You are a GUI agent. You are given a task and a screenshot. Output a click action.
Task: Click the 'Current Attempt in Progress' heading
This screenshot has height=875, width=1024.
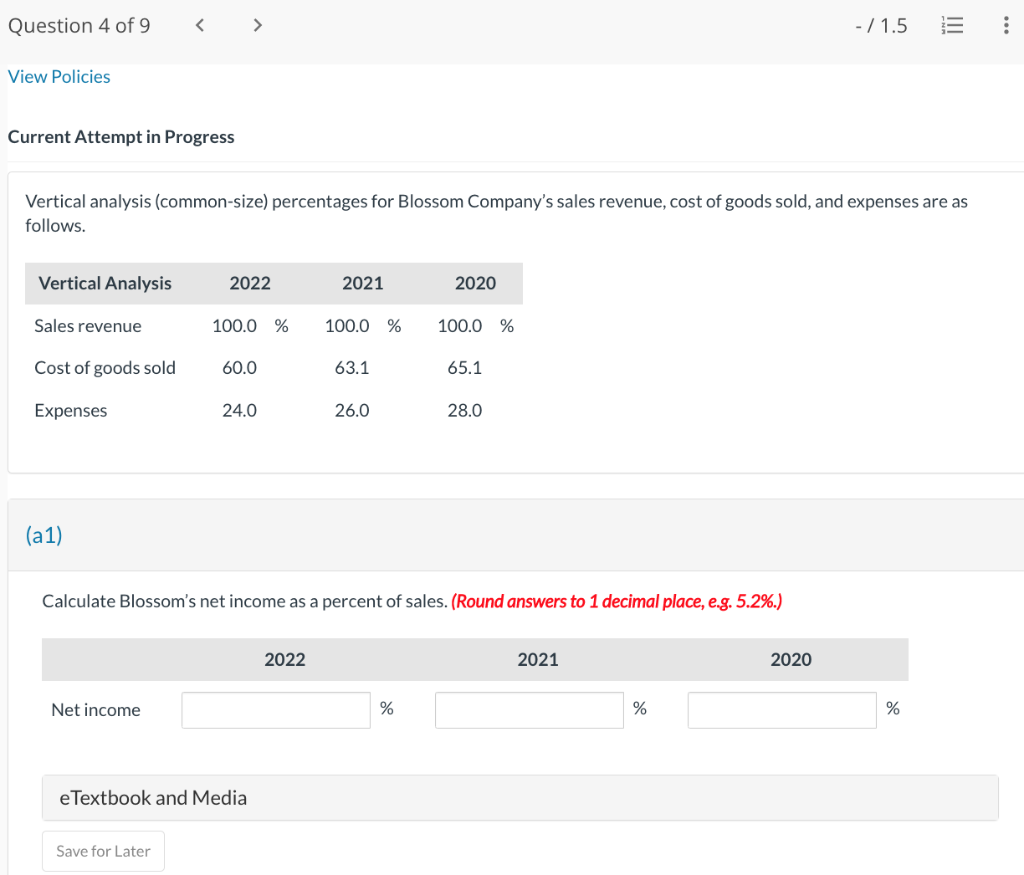[121, 137]
